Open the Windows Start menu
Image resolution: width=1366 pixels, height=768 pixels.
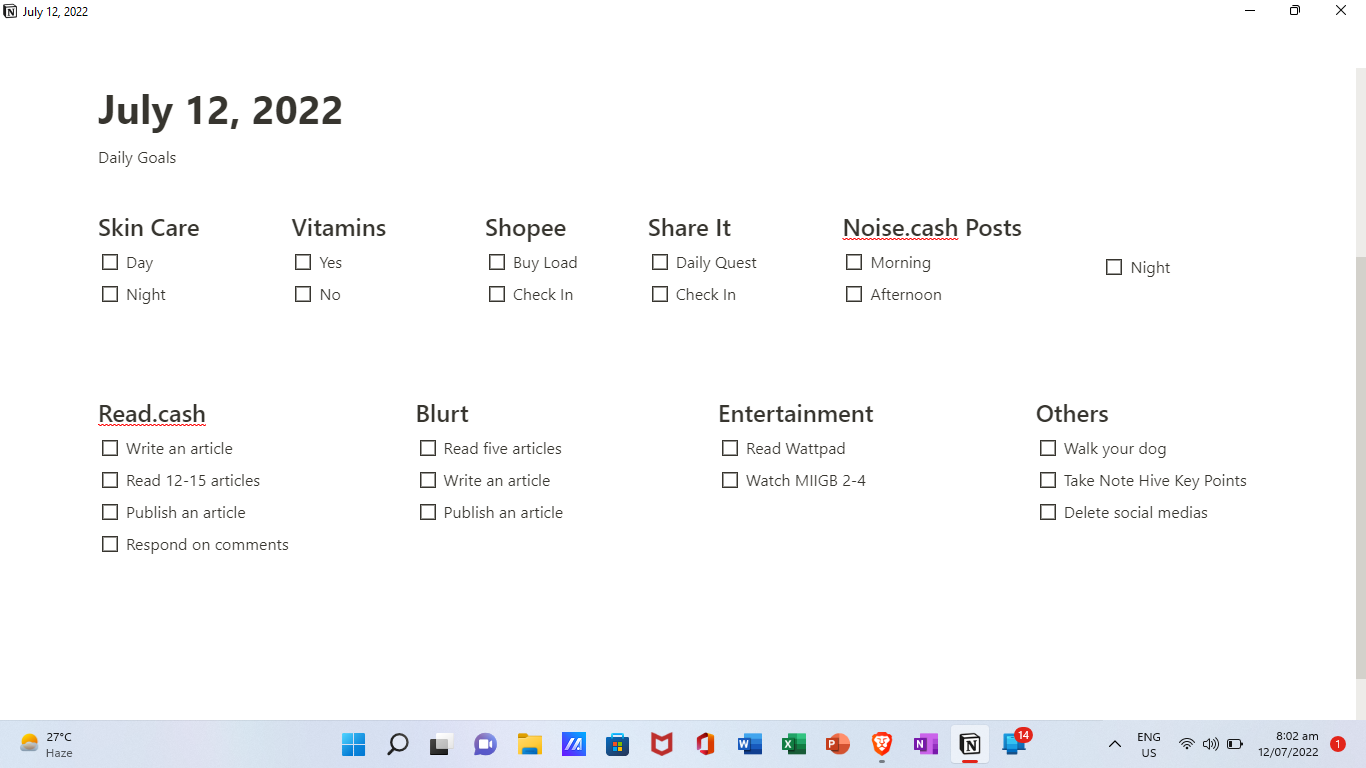coord(354,744)
